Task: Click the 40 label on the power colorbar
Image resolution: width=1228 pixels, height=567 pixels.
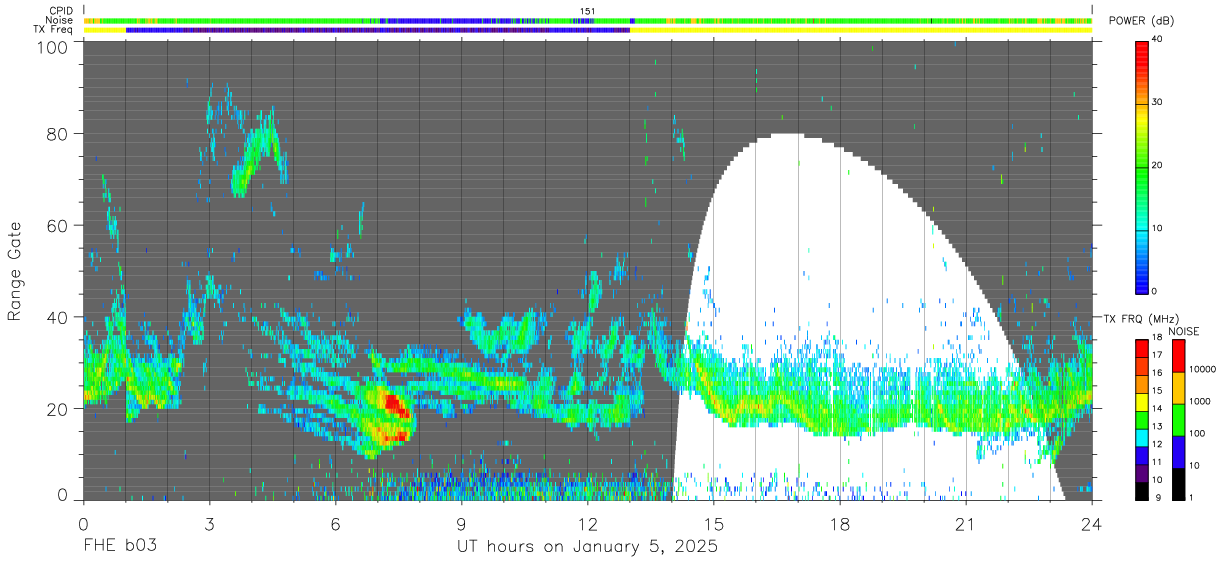Action: point(1158,40)
